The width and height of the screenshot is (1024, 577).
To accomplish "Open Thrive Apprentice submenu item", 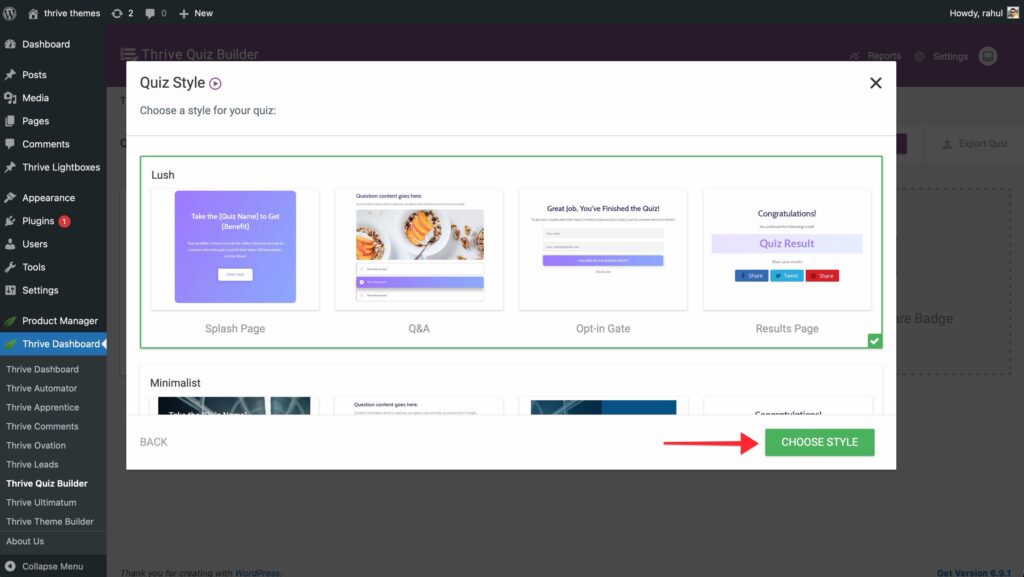I will pyautogui.click(x=42, y=407).
